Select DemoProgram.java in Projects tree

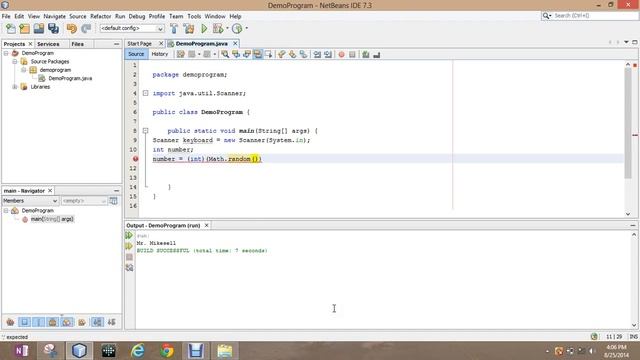pos(70,78)
